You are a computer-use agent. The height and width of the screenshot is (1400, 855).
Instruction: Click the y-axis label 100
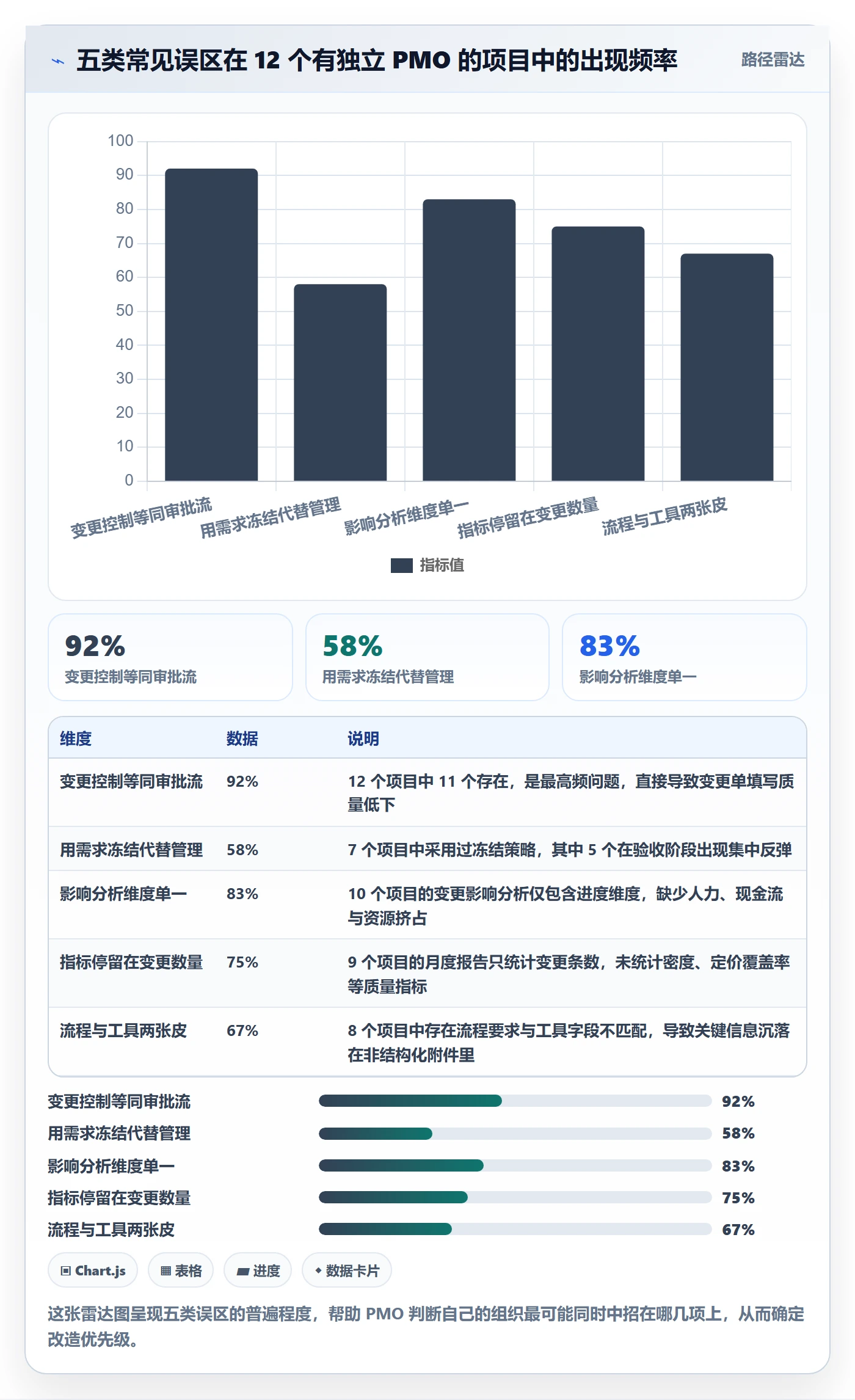[120, 140]
